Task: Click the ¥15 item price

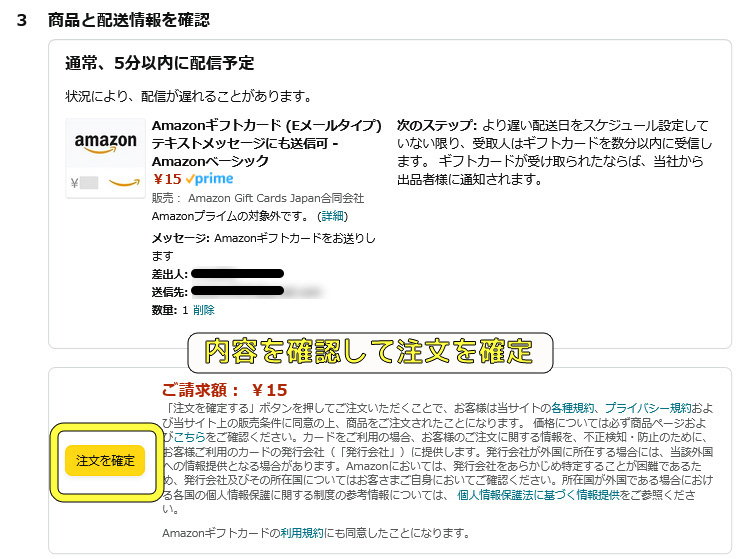Action: [167, 179]
